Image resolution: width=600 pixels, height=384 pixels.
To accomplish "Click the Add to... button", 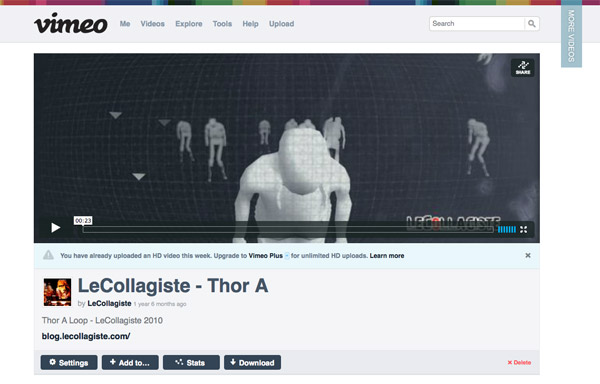I will [x=130, y=362].
